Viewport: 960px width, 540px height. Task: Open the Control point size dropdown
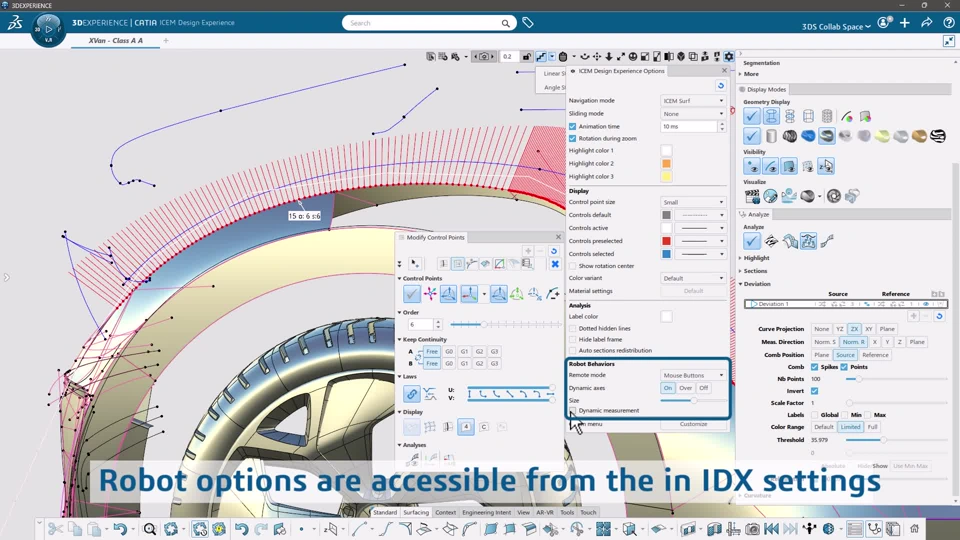click(693, 202)
